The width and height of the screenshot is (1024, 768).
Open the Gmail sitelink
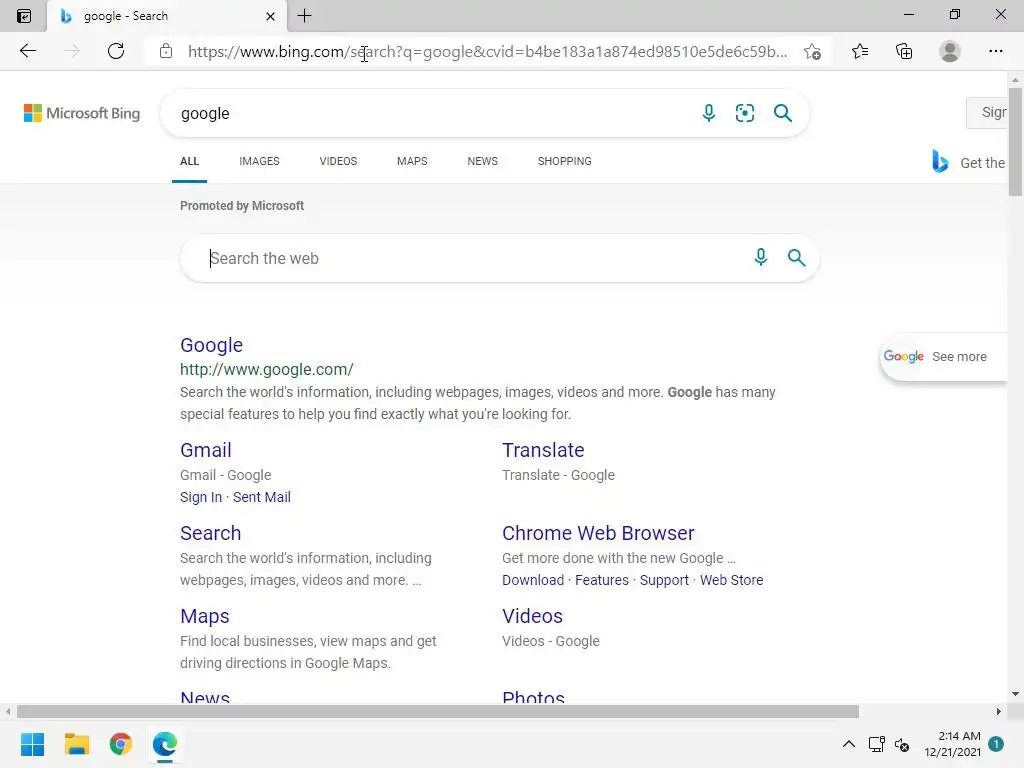206,450
